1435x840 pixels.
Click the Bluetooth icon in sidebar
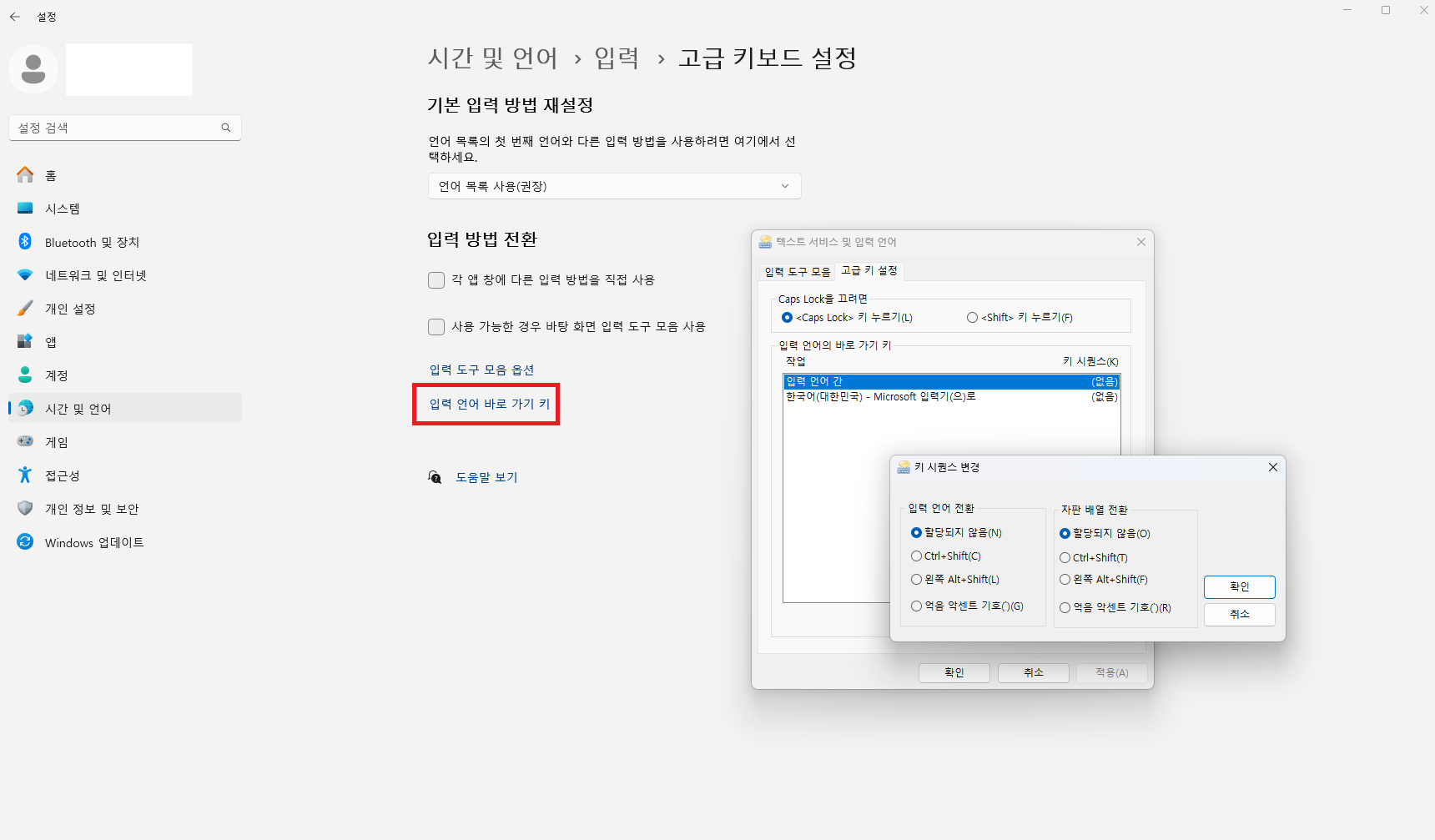click(25, 242)
